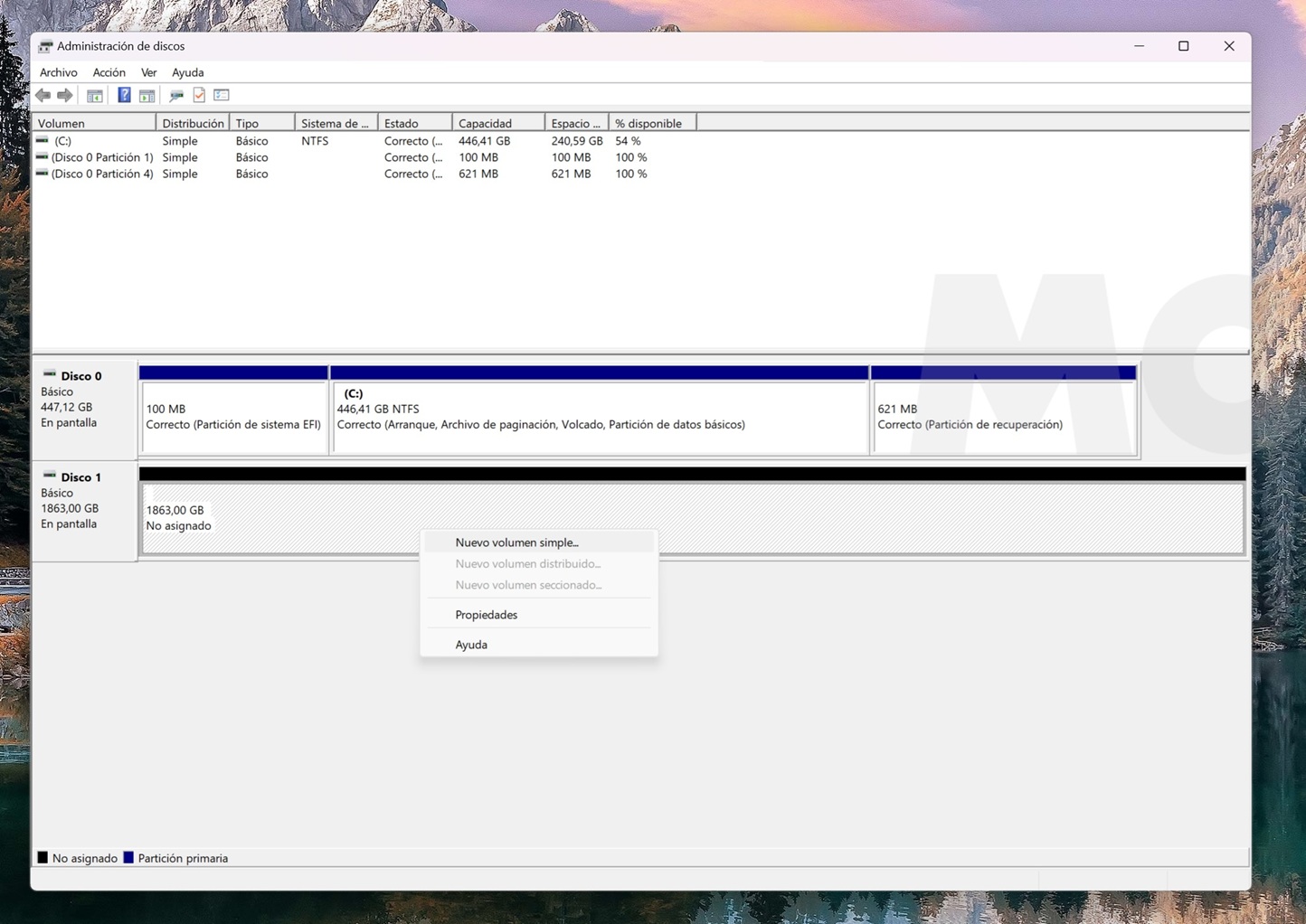Choose 'Nuevo volumen simple...' from context menu
1306x924 pixels.
click(x=516, y=542)
